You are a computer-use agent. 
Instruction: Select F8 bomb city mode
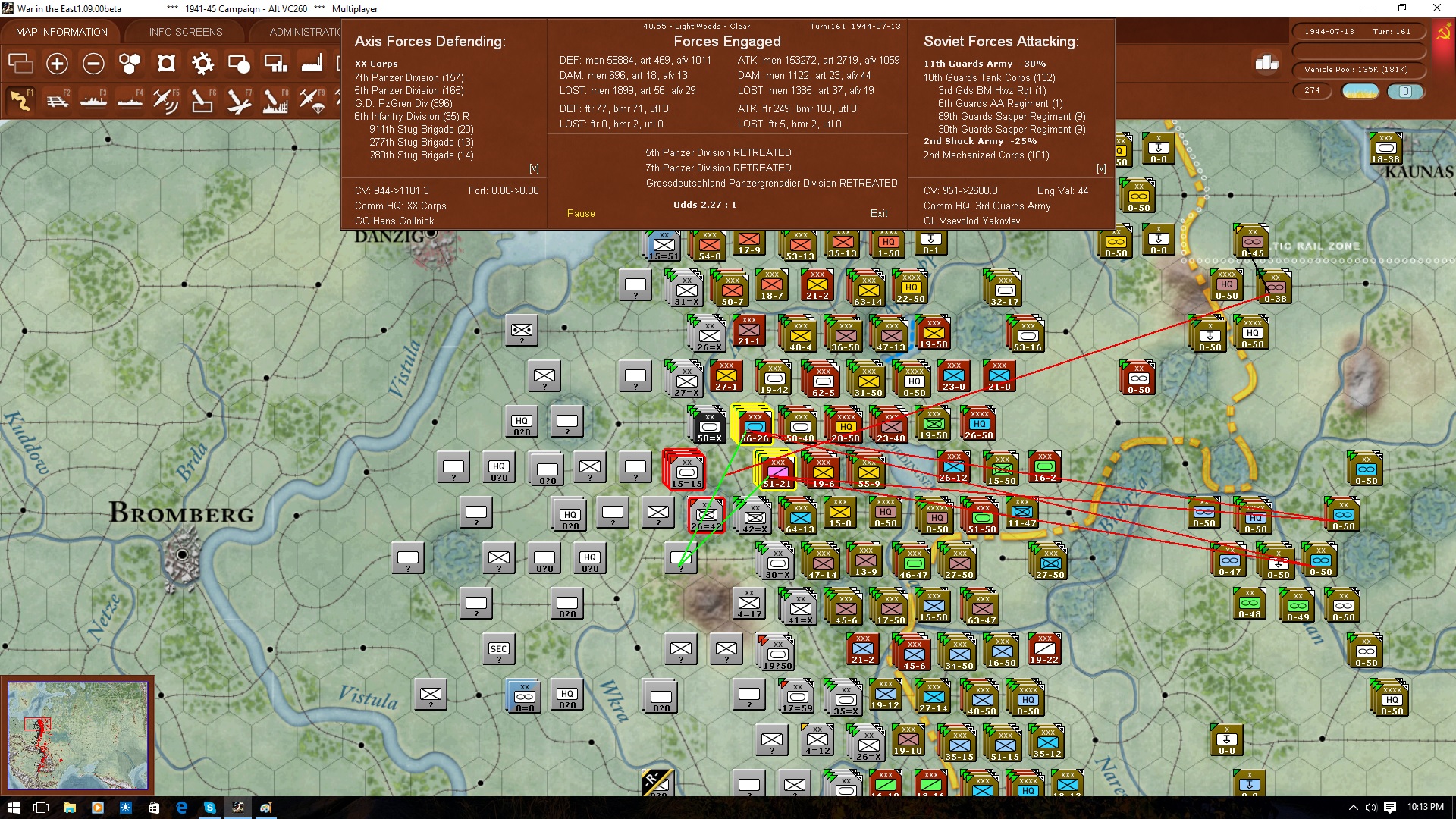275,101
